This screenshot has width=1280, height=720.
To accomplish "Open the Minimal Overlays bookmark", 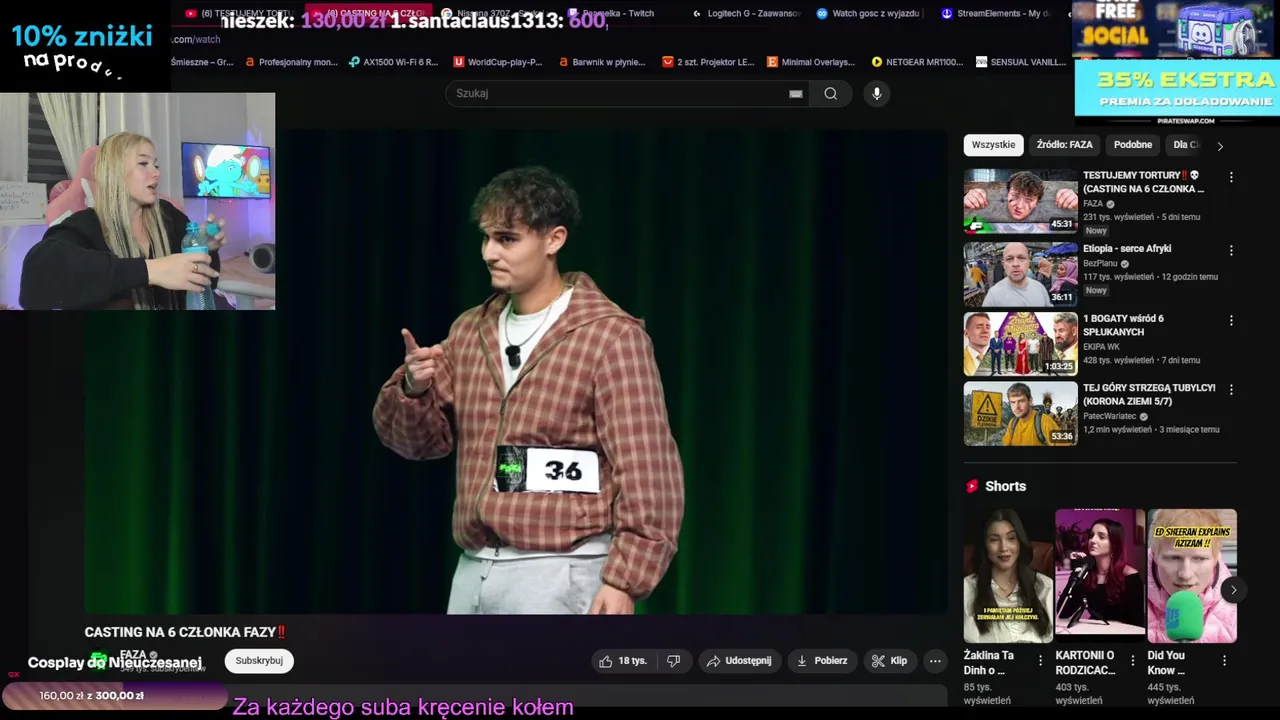I will click(x=811, y=62).
